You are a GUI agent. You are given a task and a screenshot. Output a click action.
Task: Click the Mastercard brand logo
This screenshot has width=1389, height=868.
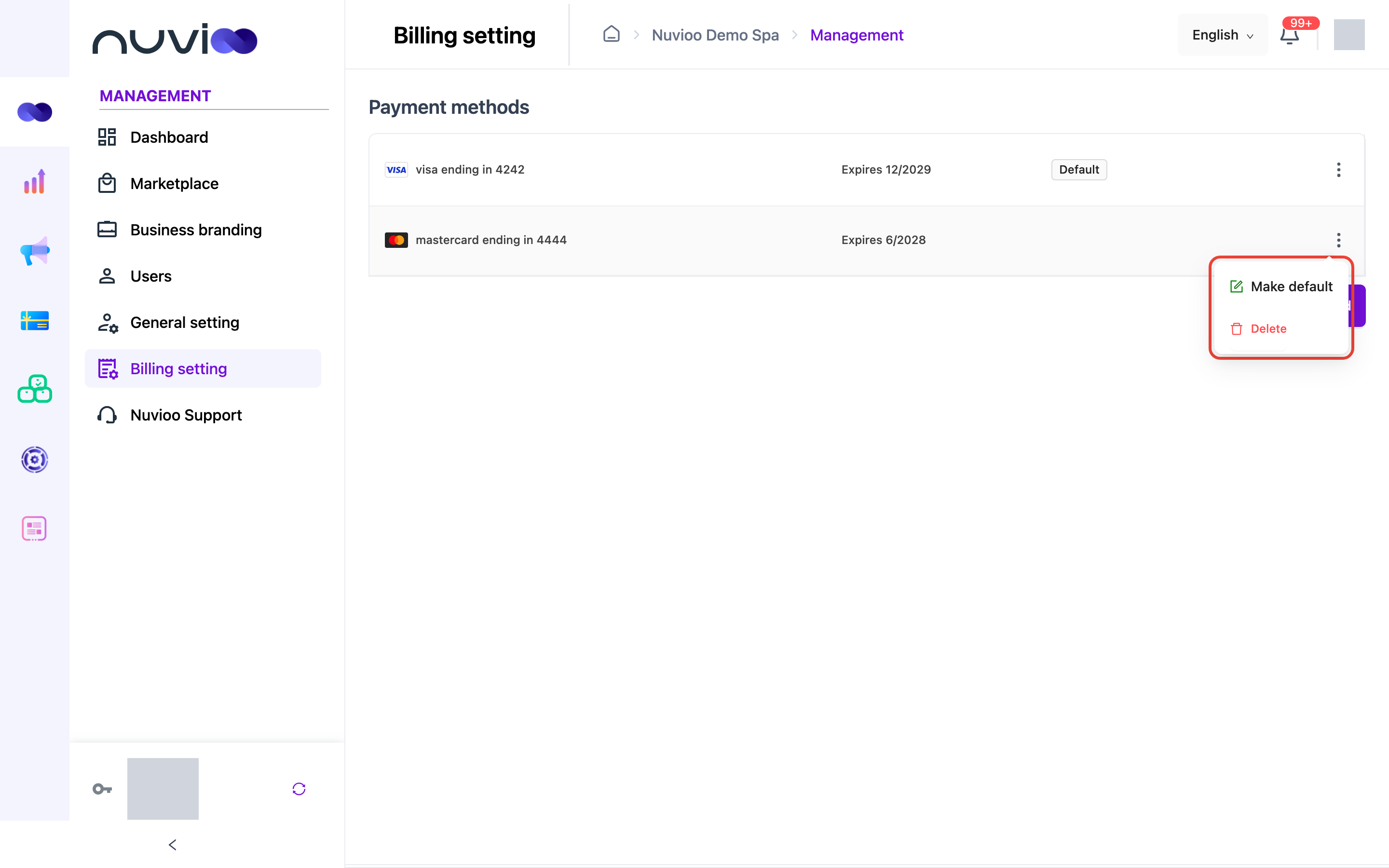coord(396,240)
